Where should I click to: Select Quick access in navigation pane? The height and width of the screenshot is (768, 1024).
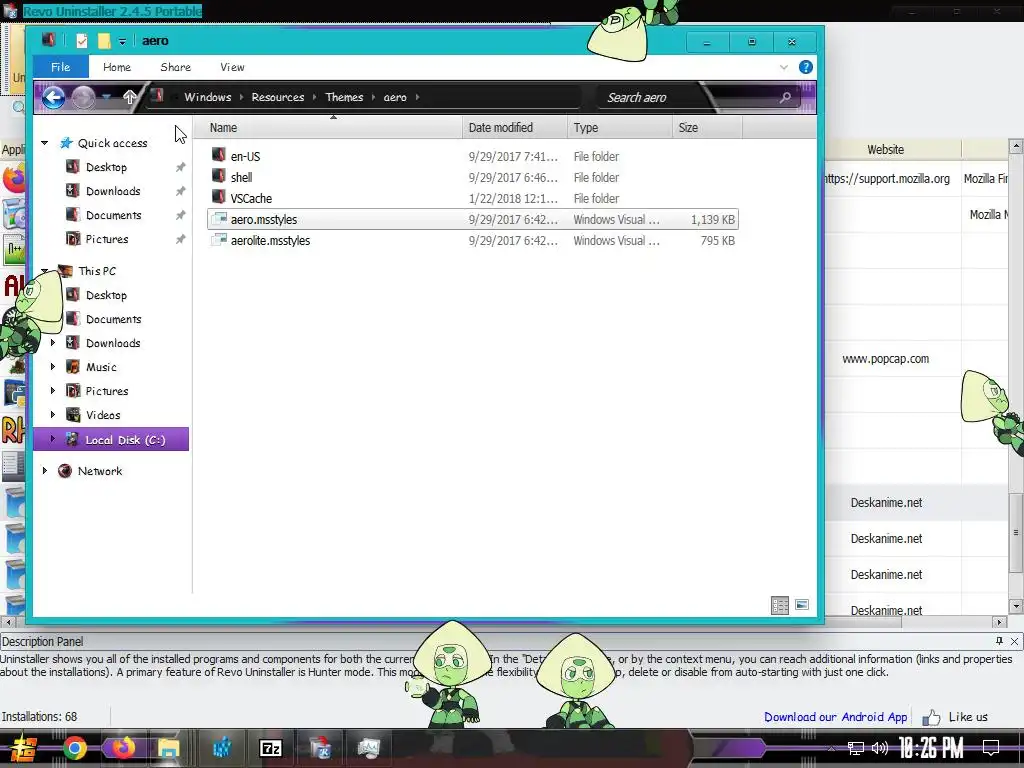click(112, 143)
